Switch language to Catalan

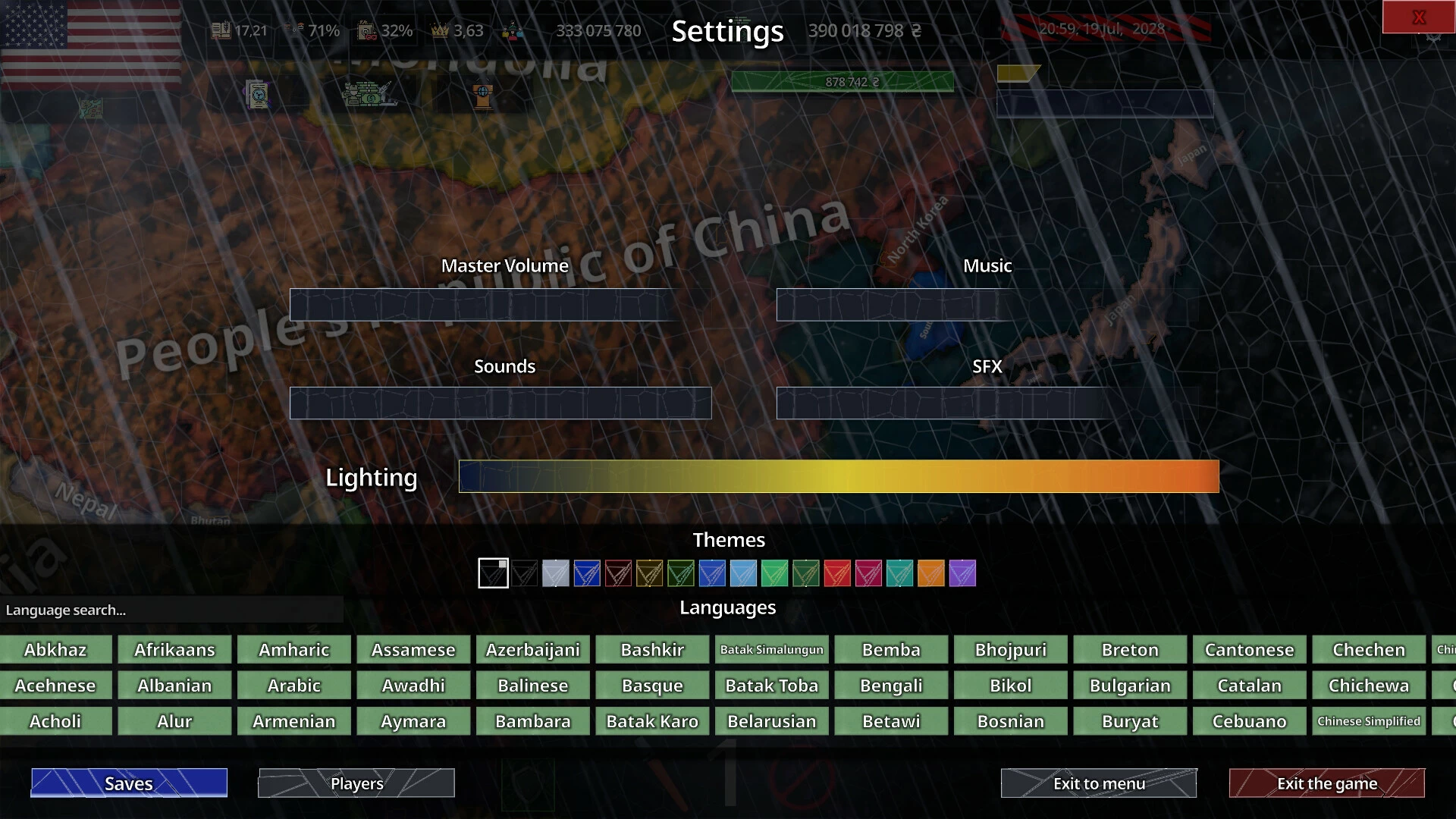(x=1250, y=686)
